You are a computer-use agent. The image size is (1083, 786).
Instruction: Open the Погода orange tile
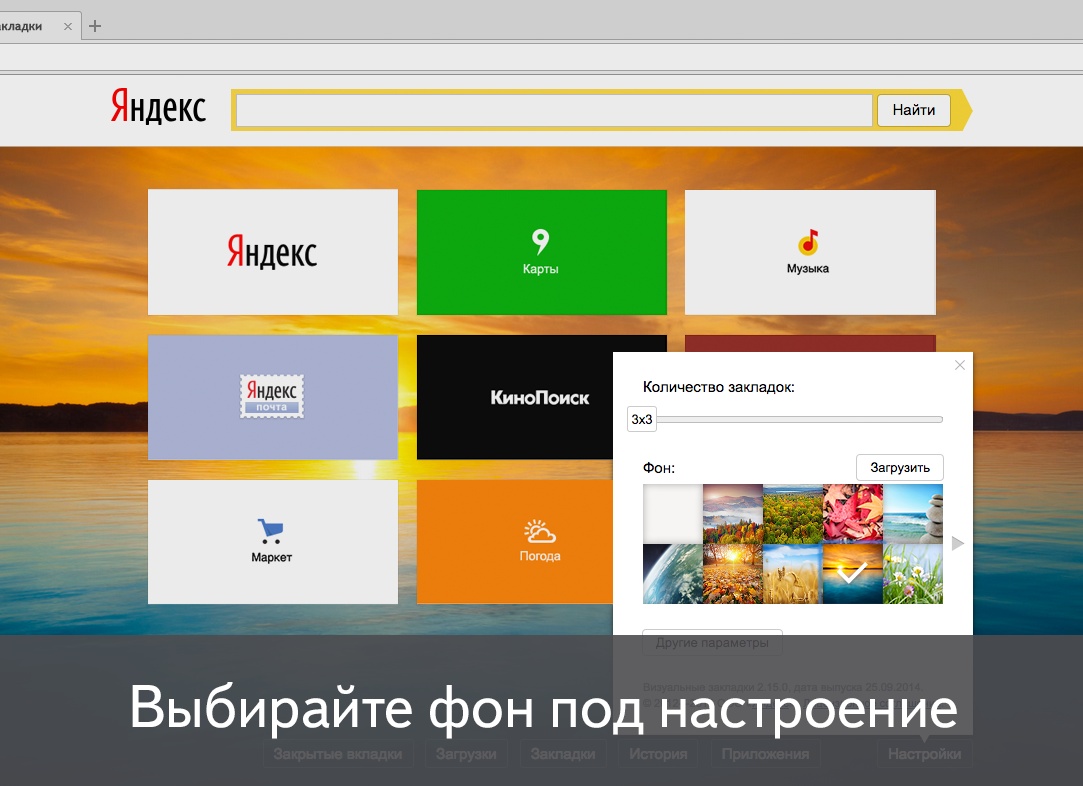pos(515,542)
